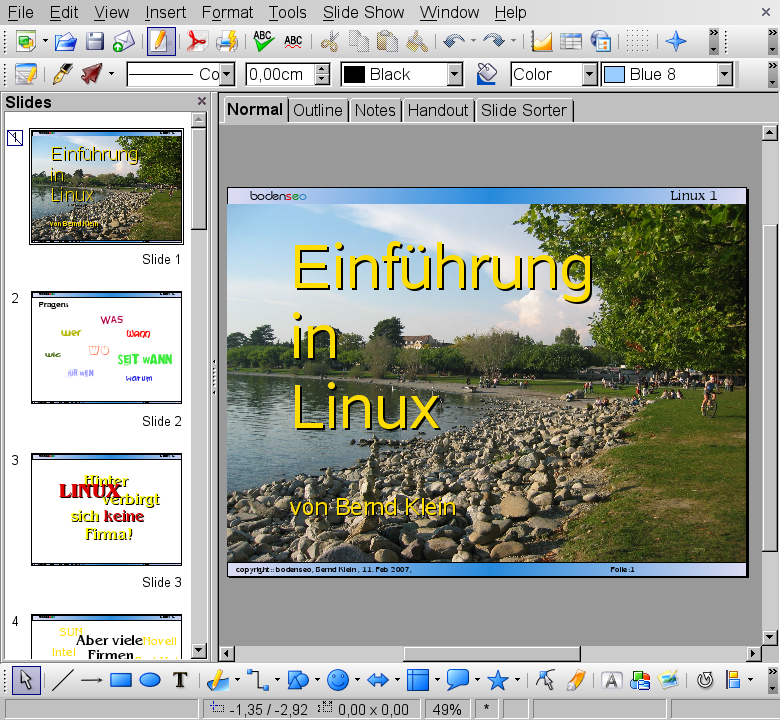Increase the line width with the up stepper
The height and width of the screenshot is (720, 780).
point(322,69)
